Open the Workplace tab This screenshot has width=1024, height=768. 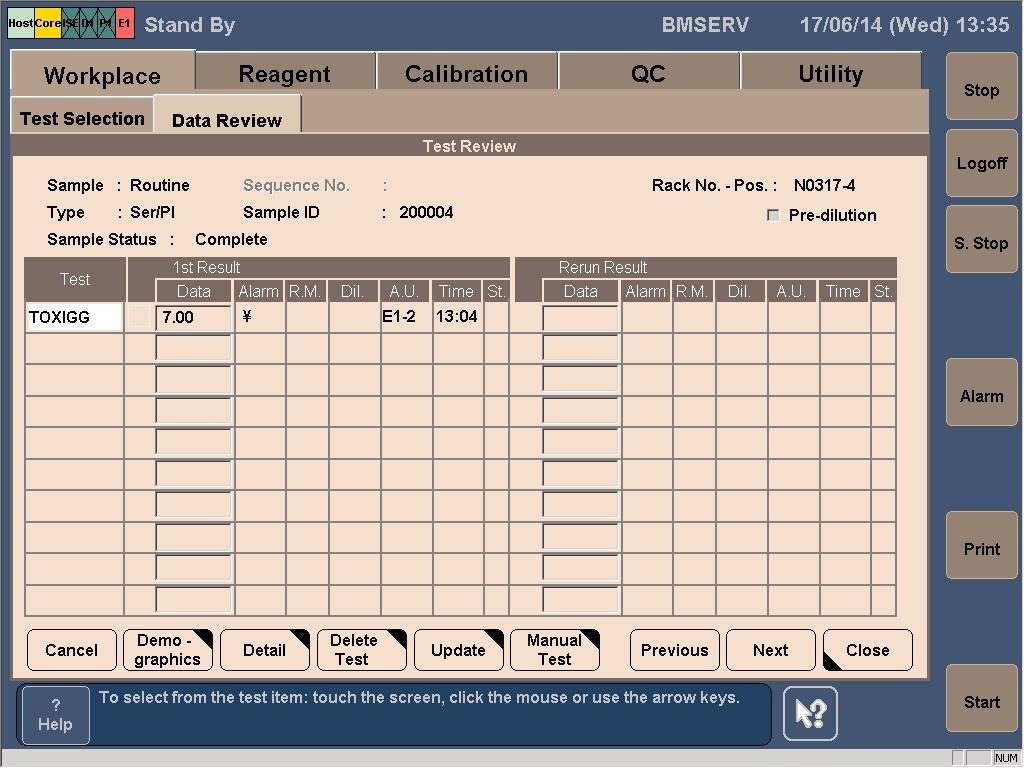103,73
